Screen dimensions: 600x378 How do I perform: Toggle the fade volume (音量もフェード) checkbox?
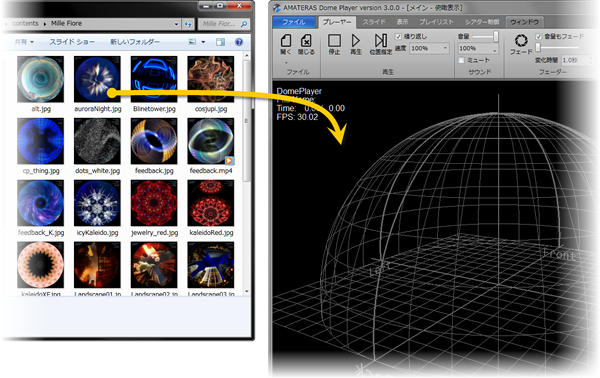539,36
